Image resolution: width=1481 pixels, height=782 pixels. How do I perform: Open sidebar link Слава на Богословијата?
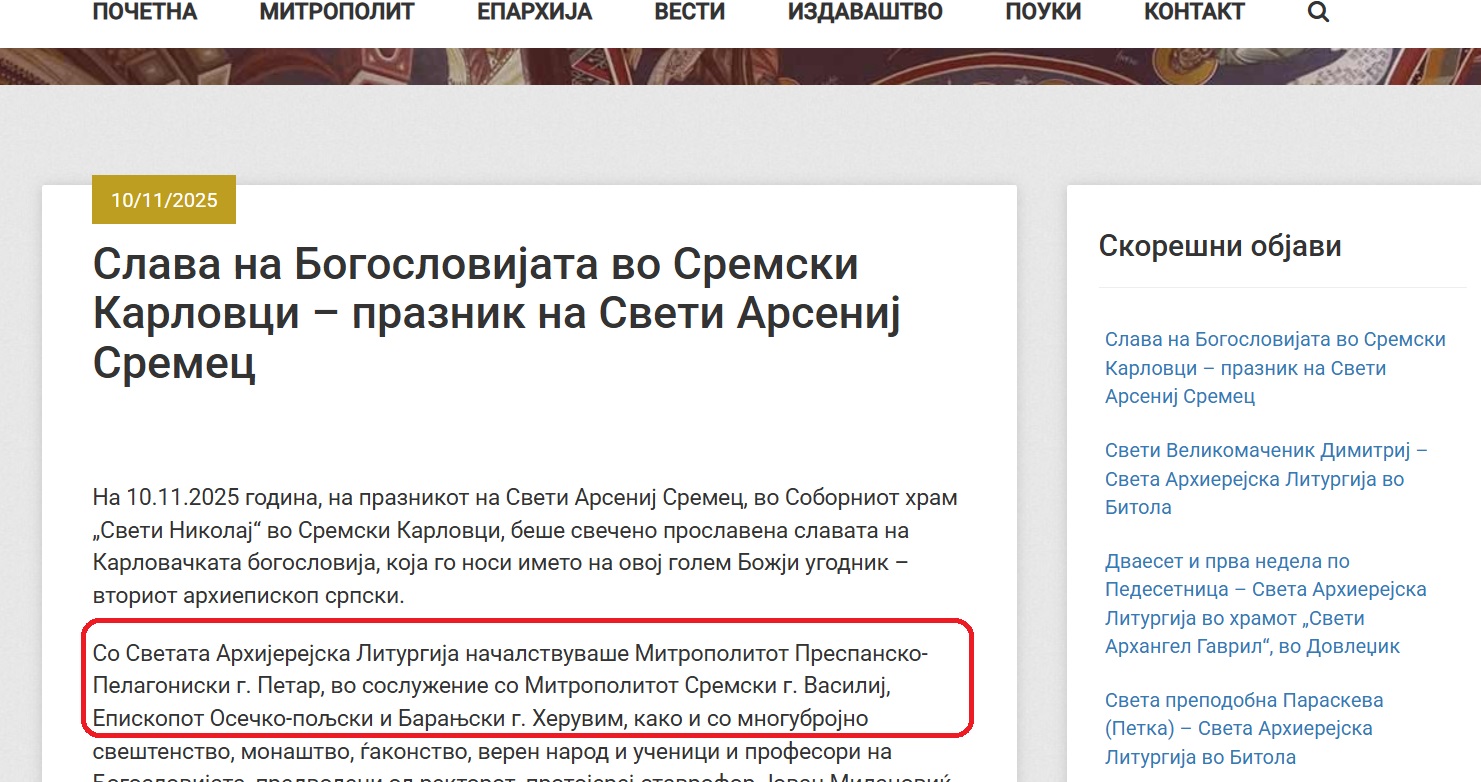pyautogui.click(x=1274, y=367)
